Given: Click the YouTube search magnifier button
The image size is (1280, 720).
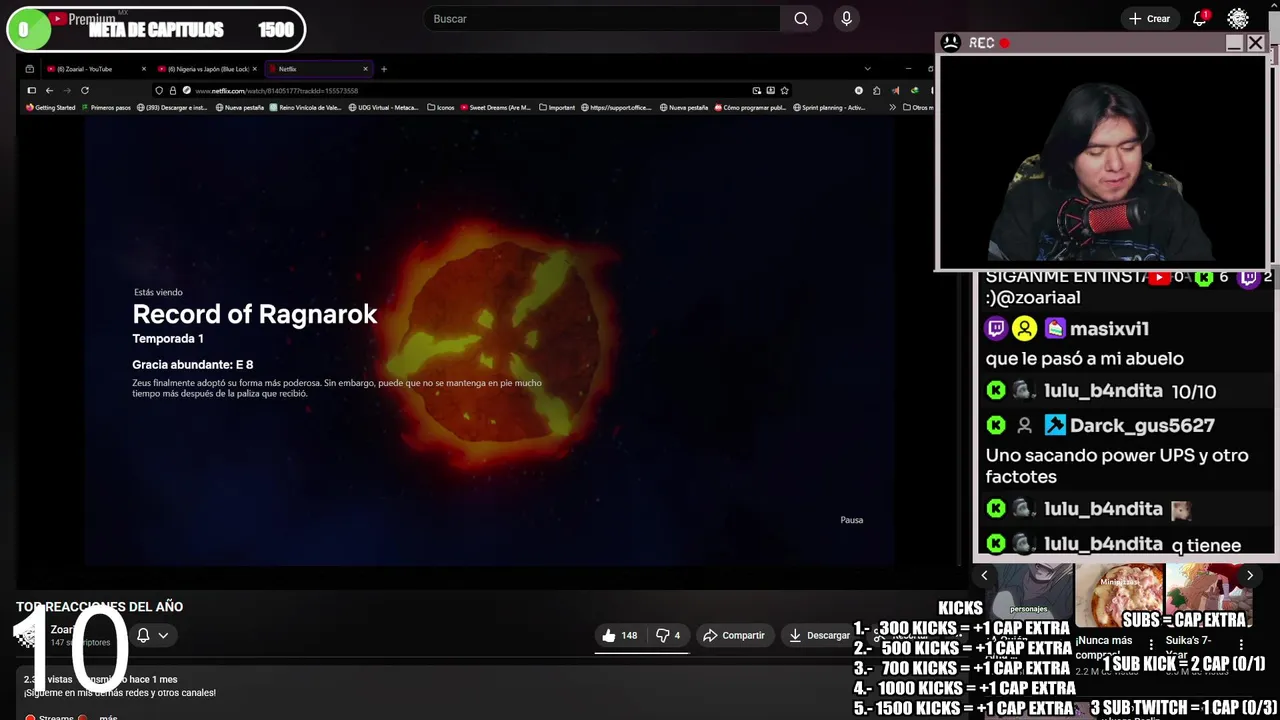Looking at the screenshot, I should [801, 19].
